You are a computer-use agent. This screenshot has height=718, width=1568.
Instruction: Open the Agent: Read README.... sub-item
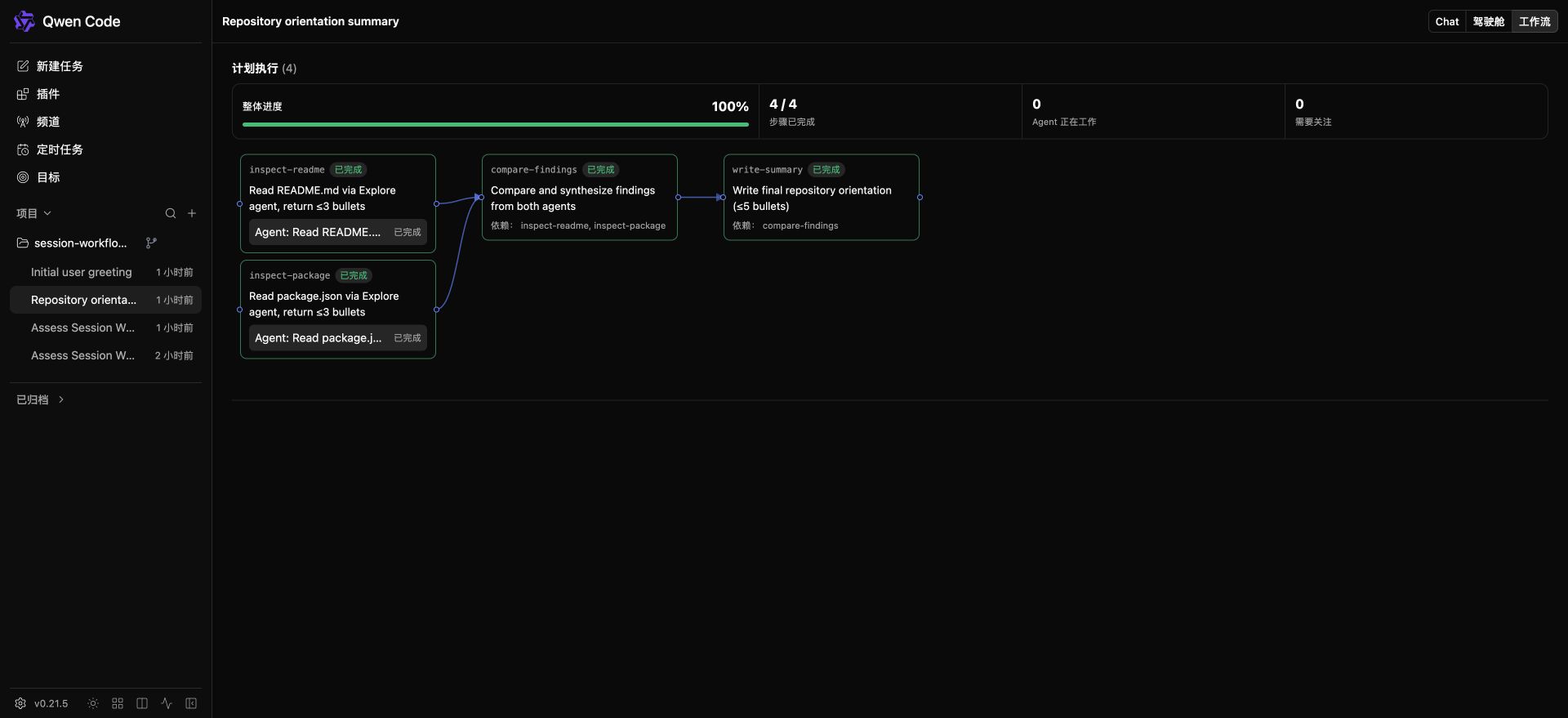pos(338,232)
